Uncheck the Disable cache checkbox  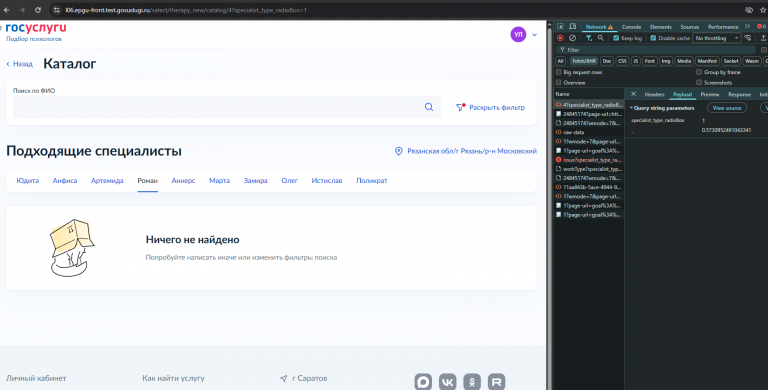click(x=653, y=38)
